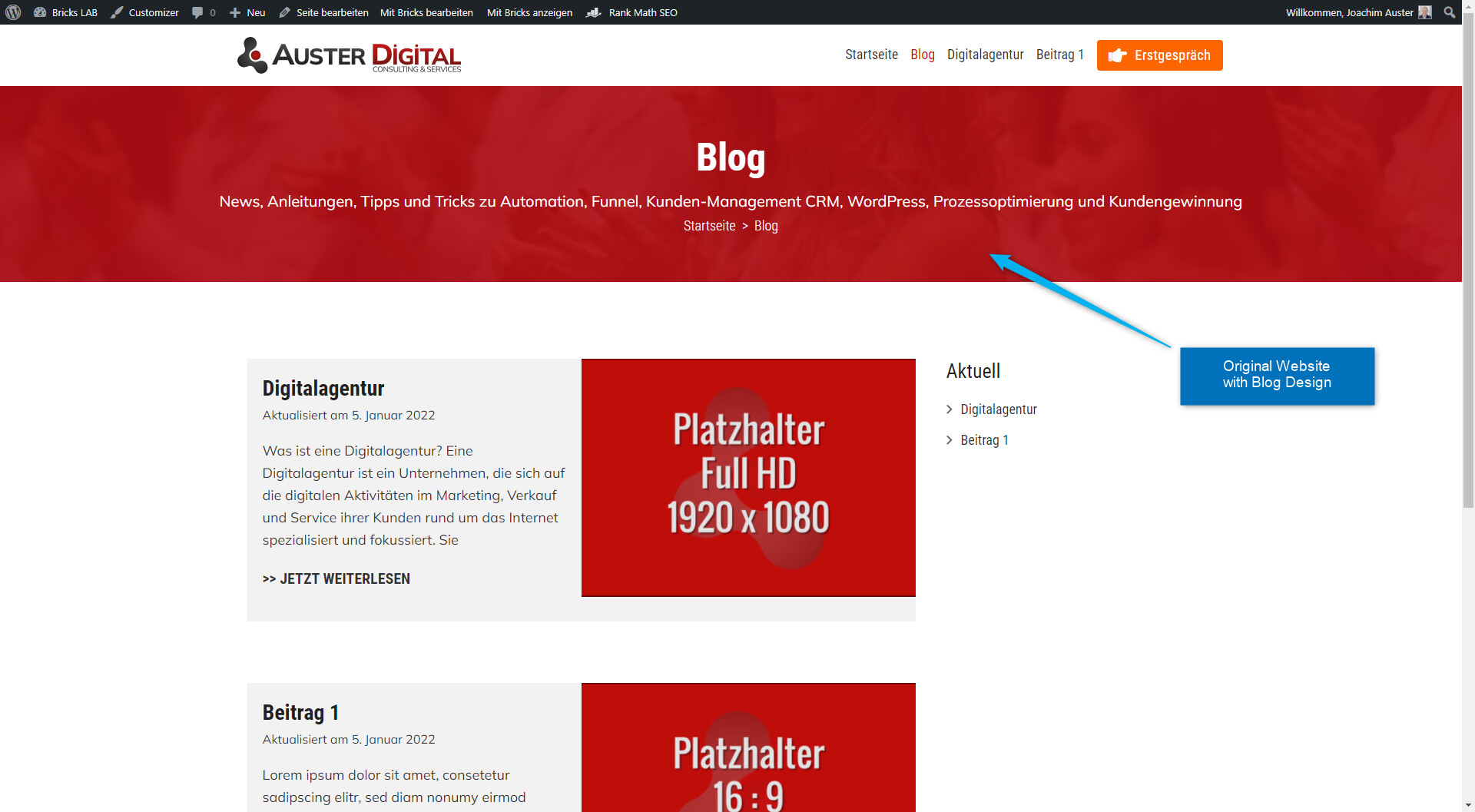Open the Customizer from admin bar
This screenshot has width=1475, height=812.
click(x=144, y=12)
